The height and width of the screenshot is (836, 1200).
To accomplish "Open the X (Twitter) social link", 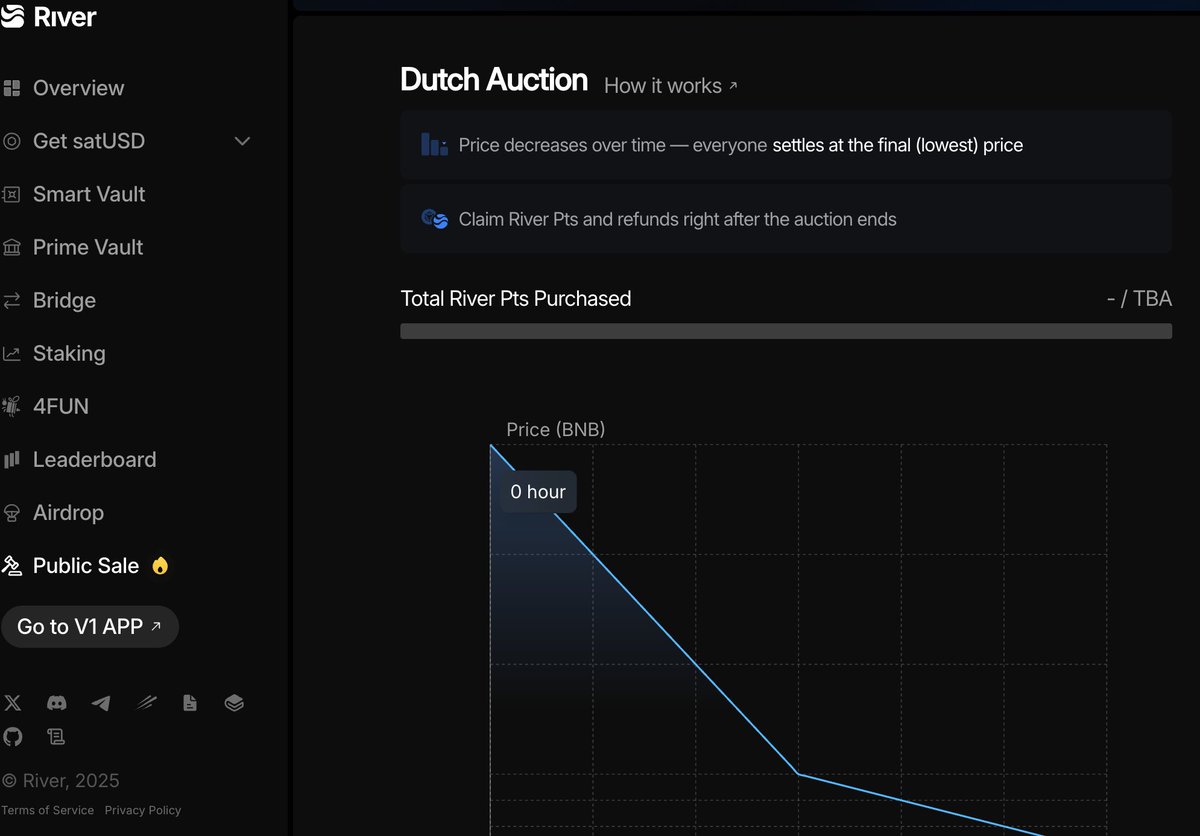I will 12,703.
